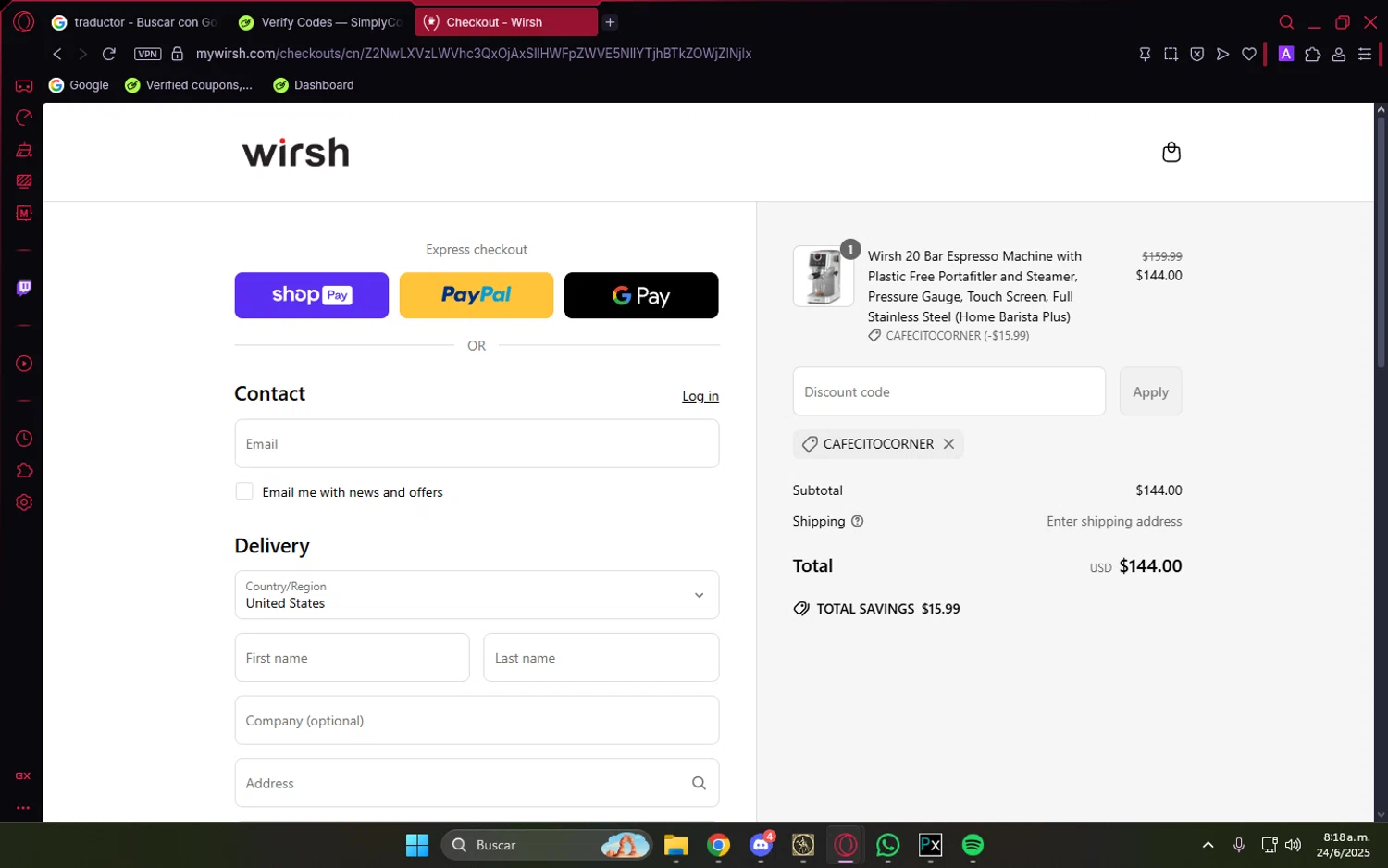Screen dimensions: 1388x868
Task: Toggle the VPN badge in address bar
Action: tap(148, 54)
